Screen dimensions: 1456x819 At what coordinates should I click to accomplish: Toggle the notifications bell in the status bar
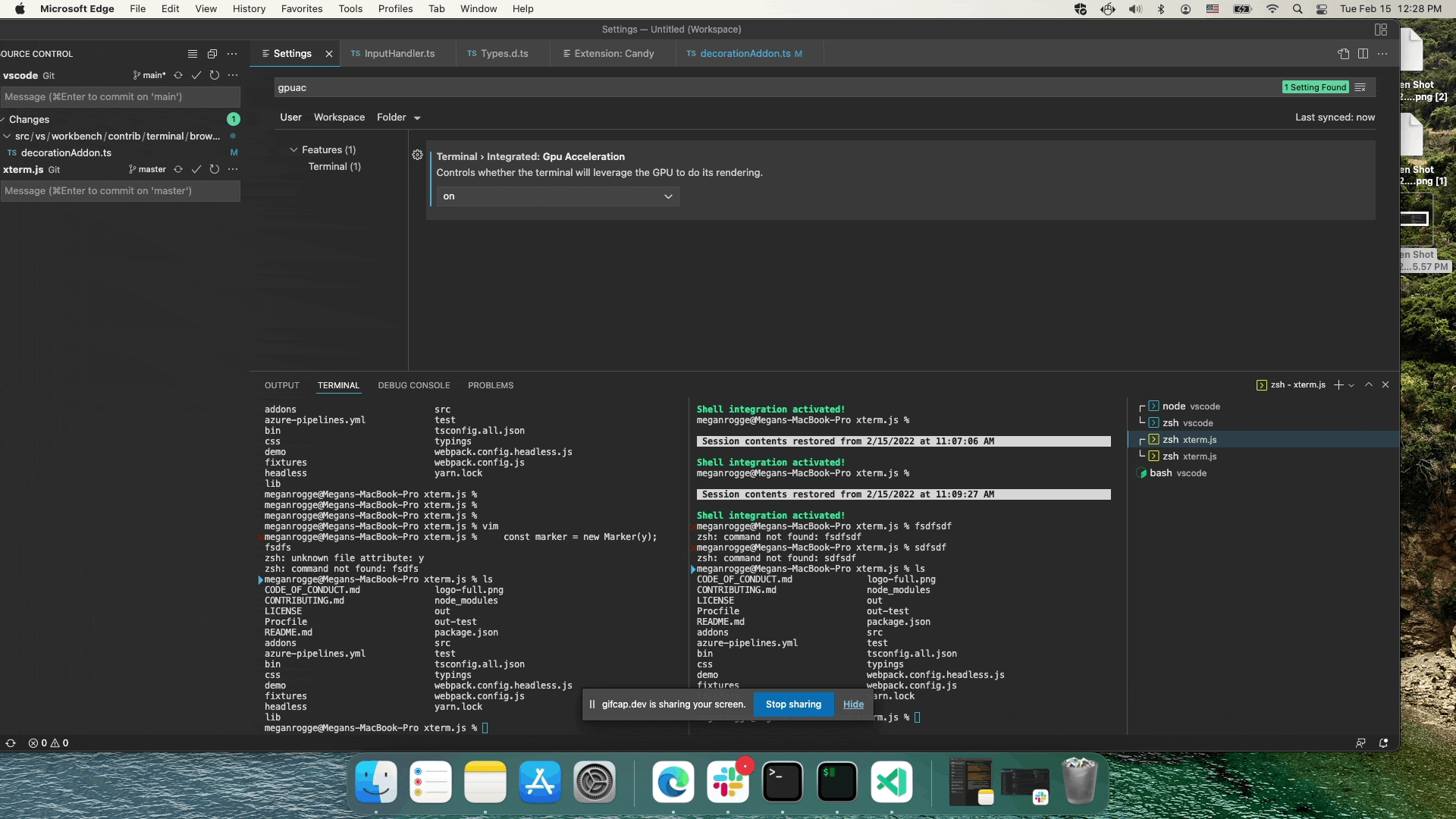tap(1384, 743)
